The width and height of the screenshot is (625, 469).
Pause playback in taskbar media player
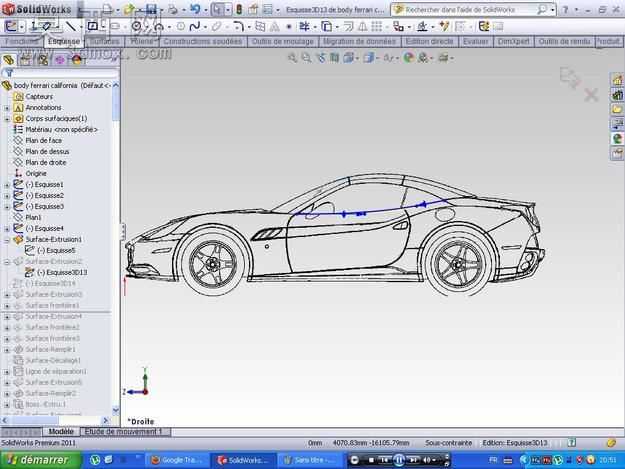pyautogui.click(x=399, y=460)
